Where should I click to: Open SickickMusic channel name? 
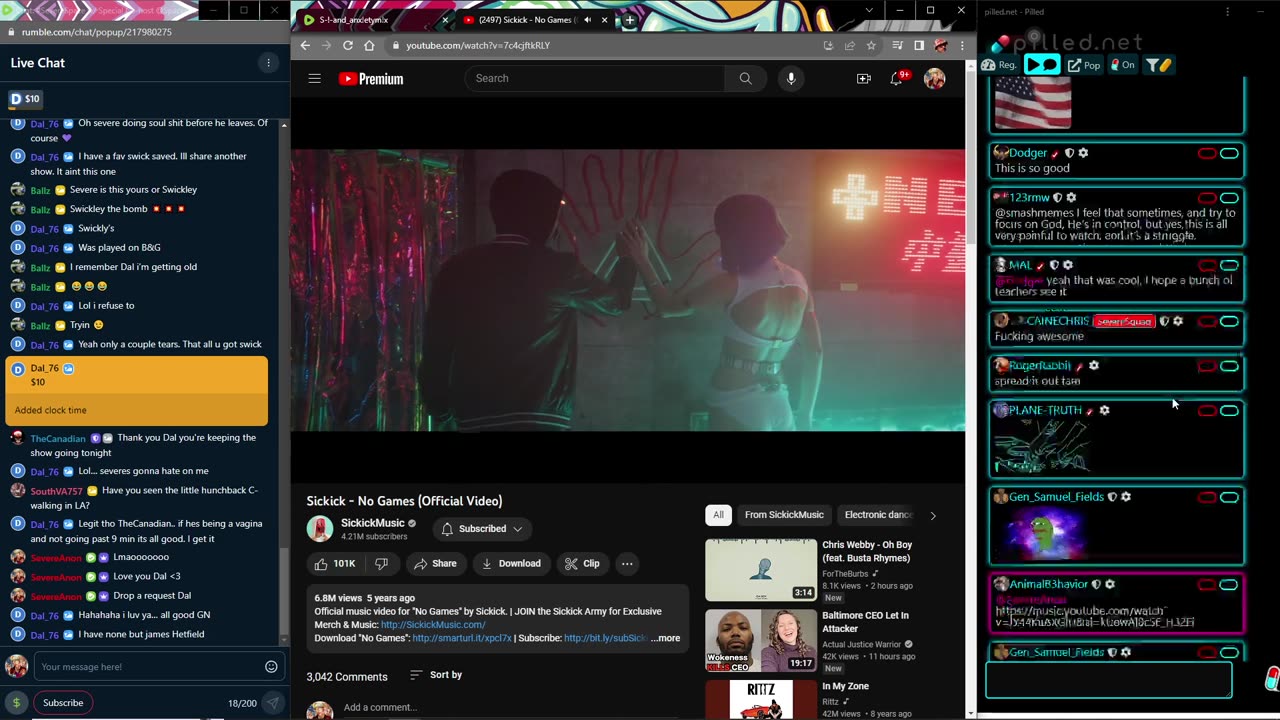372,523
